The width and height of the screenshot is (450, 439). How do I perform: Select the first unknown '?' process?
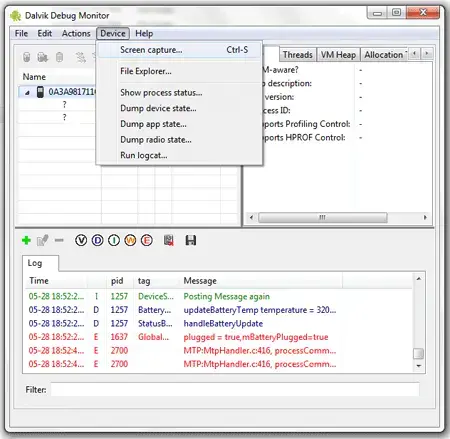[64, 105]
